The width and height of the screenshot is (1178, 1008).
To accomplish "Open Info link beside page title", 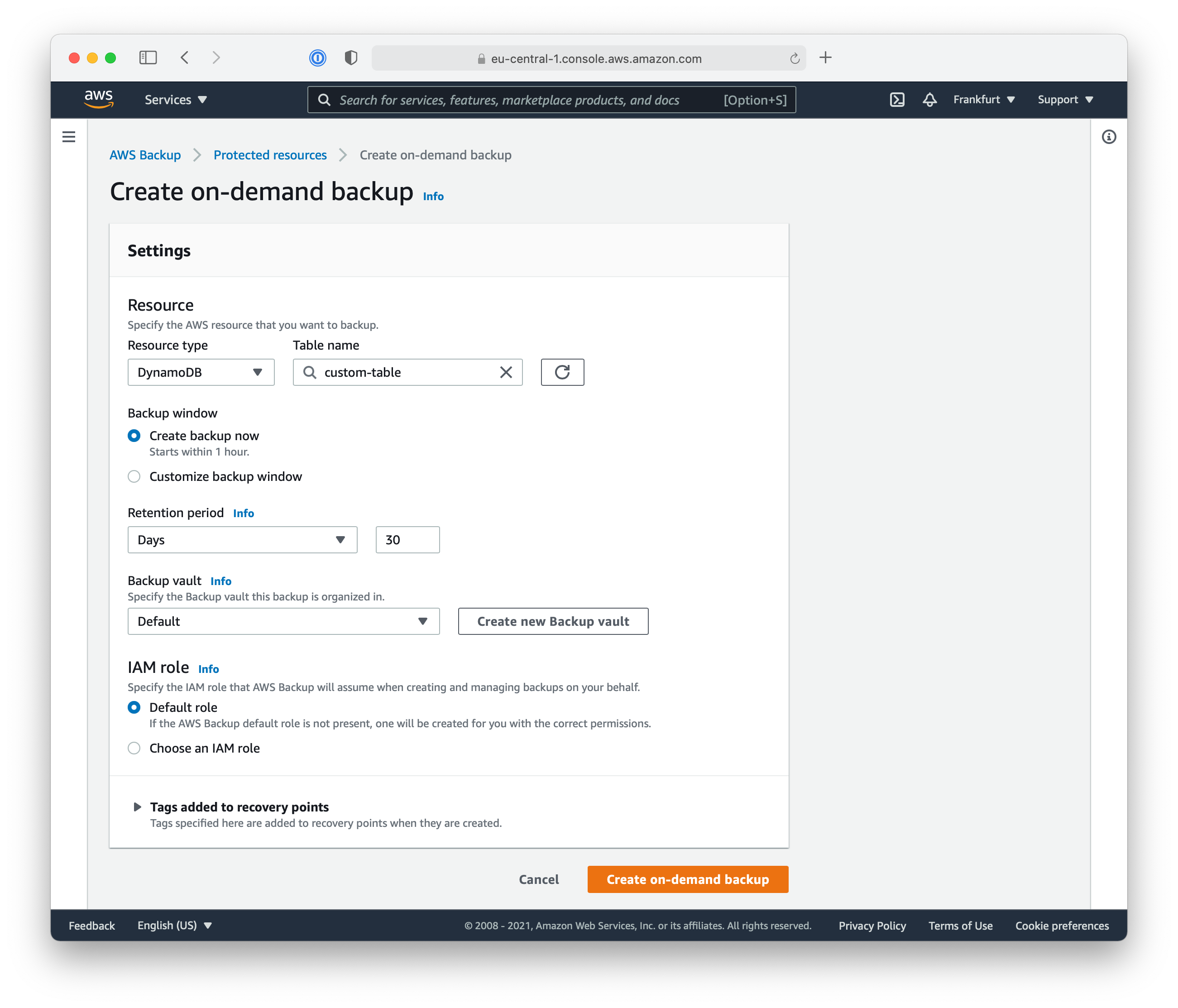I will 433,196.
